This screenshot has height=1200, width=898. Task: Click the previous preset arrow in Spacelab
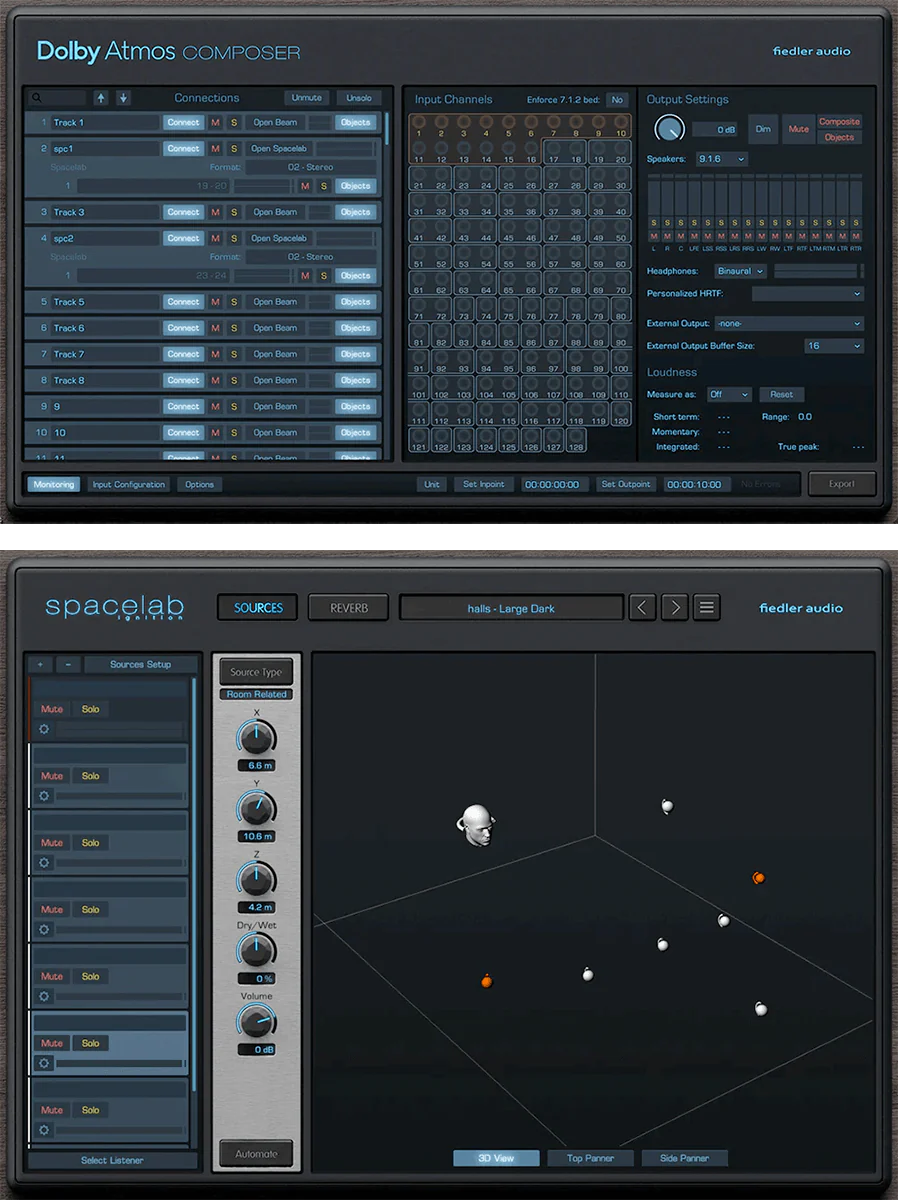pos(644,607)
